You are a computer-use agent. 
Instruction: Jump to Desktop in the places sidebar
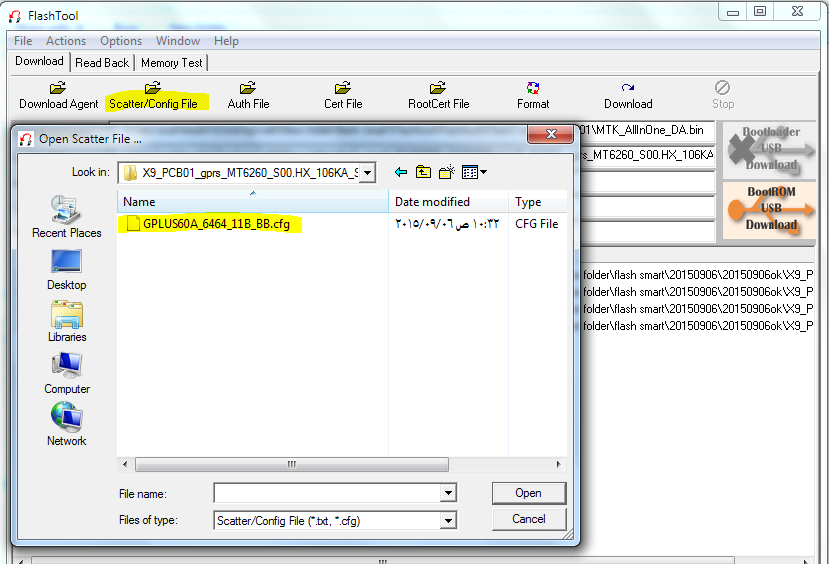click(x=67, y=270)
